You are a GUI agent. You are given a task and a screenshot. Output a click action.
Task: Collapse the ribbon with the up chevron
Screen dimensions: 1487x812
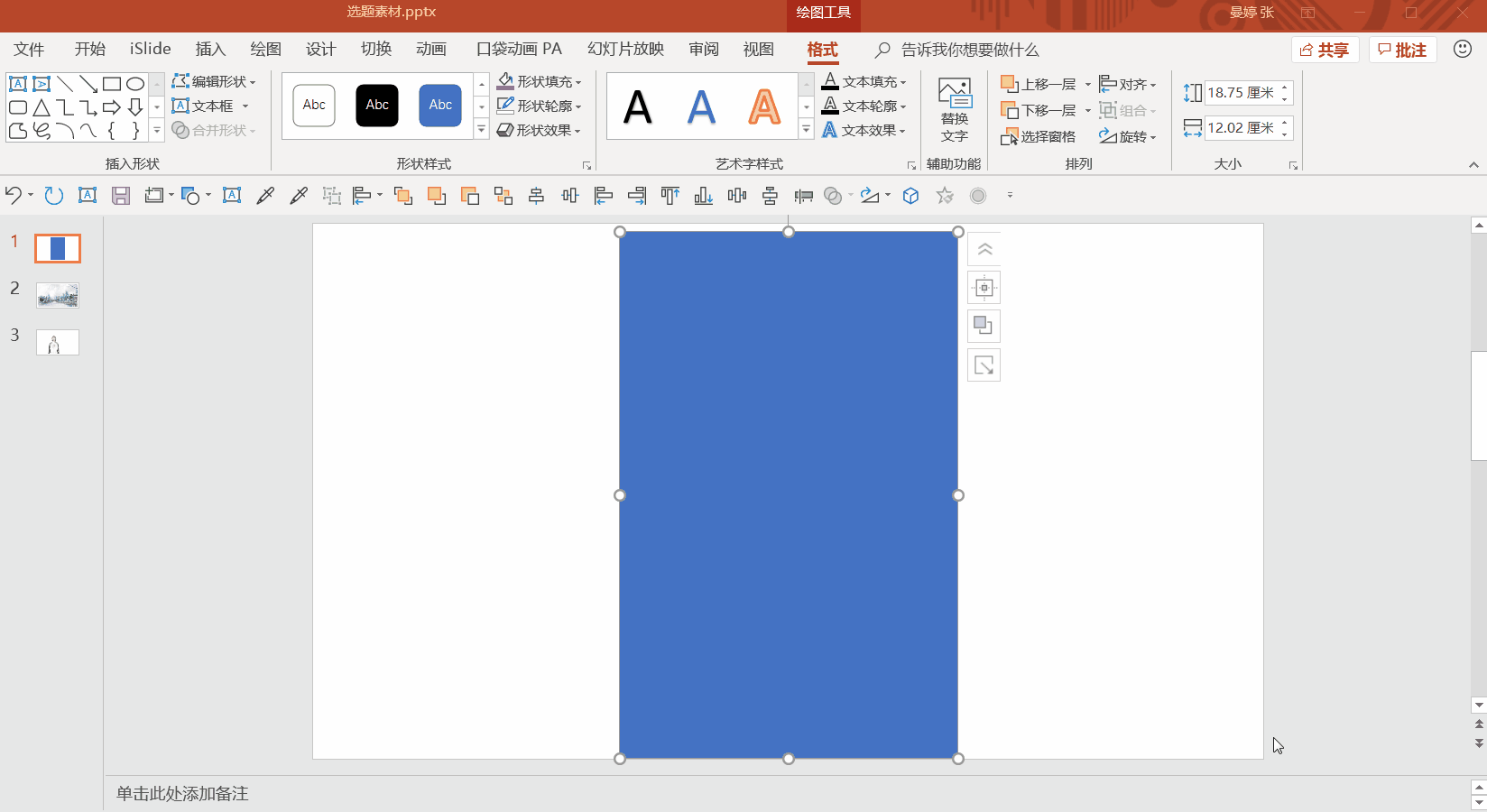pyautogui.click(x=1473, y=165)
